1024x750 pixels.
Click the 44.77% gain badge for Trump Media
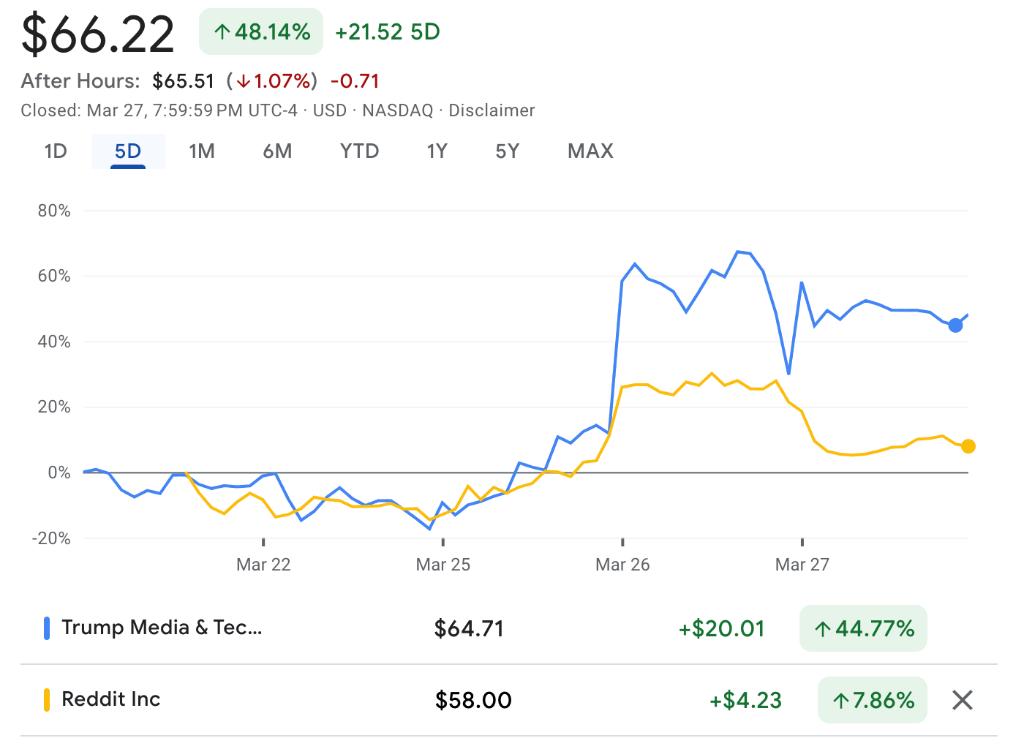(863, 628)
